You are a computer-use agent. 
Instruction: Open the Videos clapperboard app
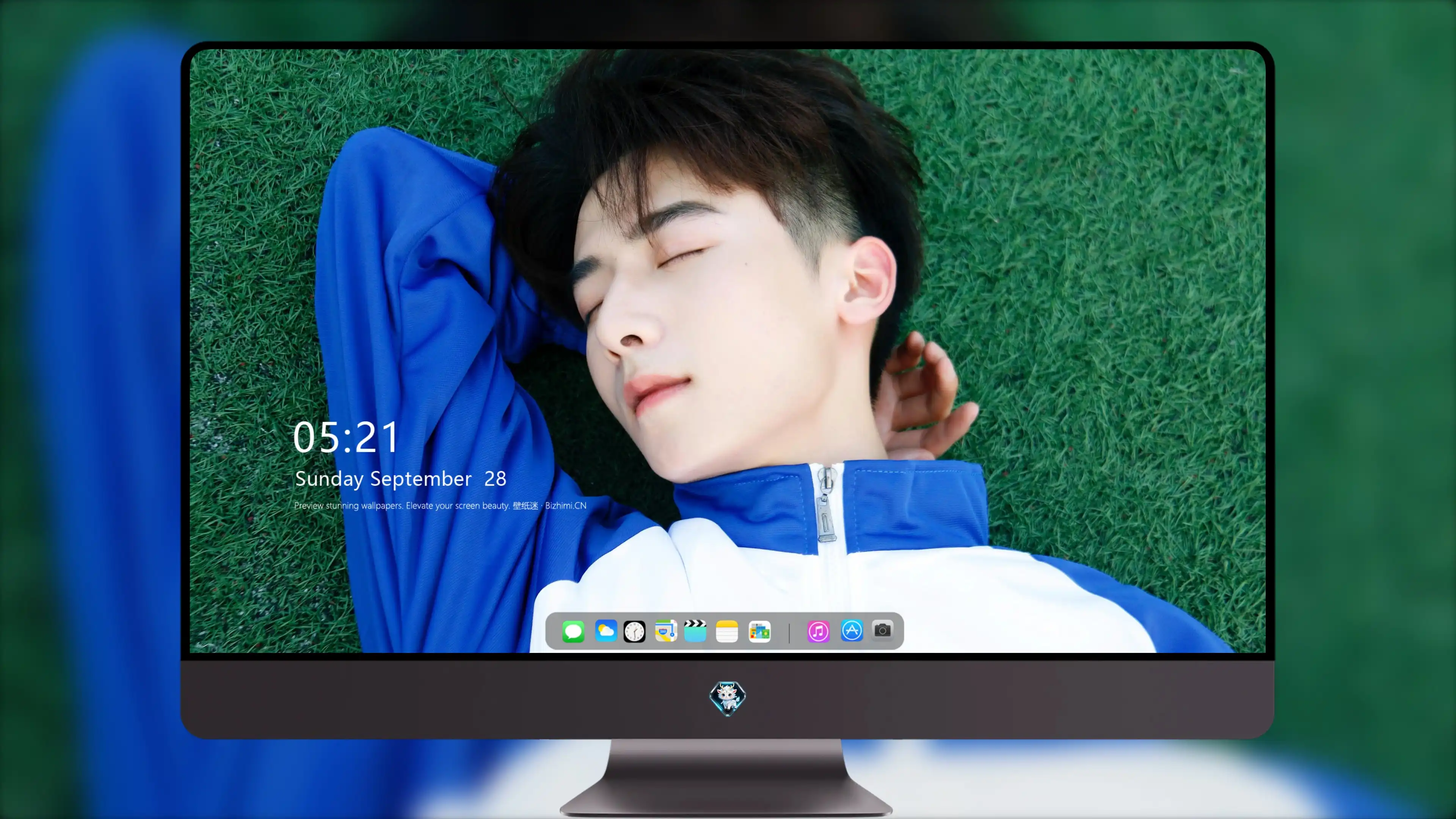[695, 631]
